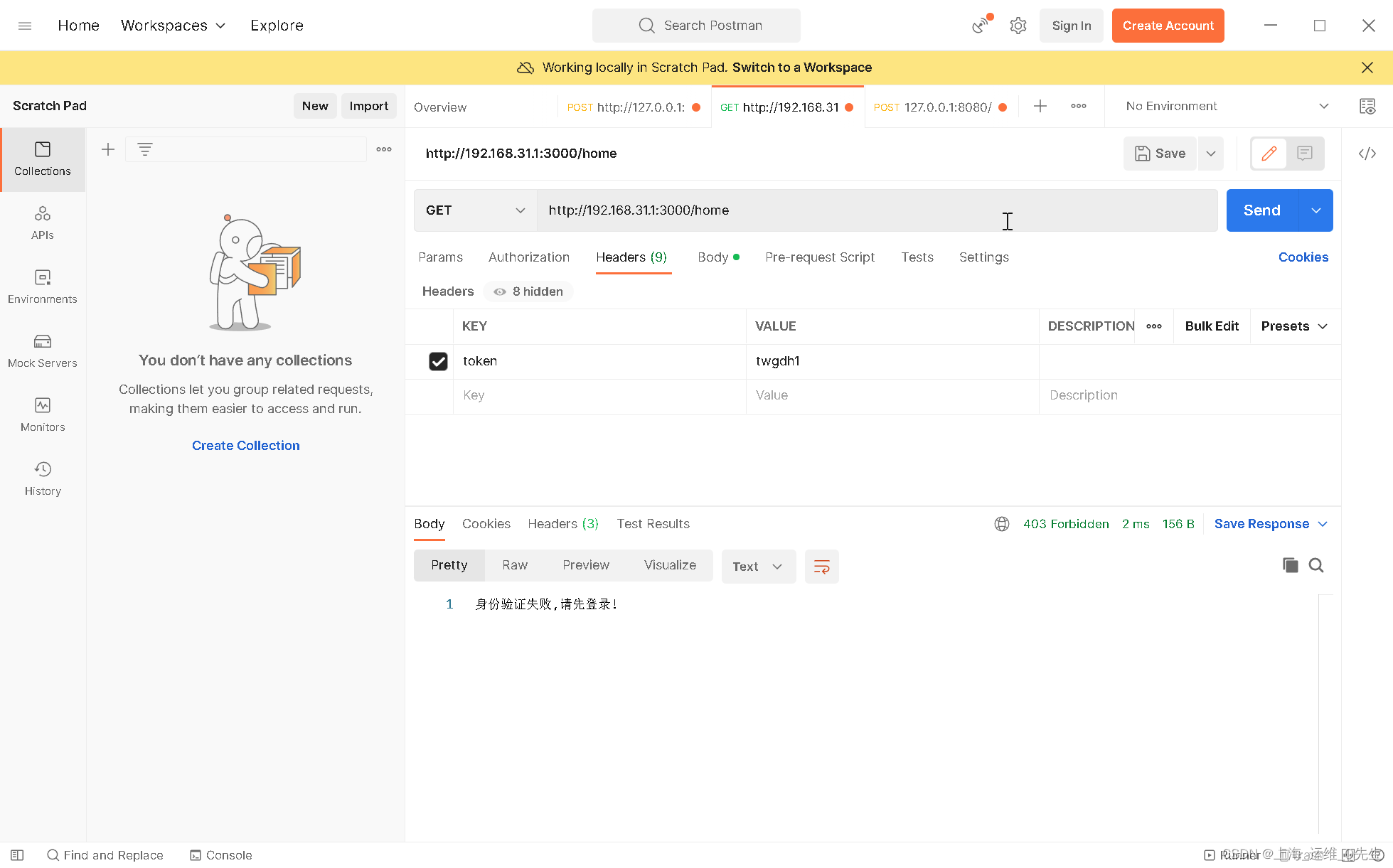
Task: Click New button in Scratch Pad
Action: (315, 106)
